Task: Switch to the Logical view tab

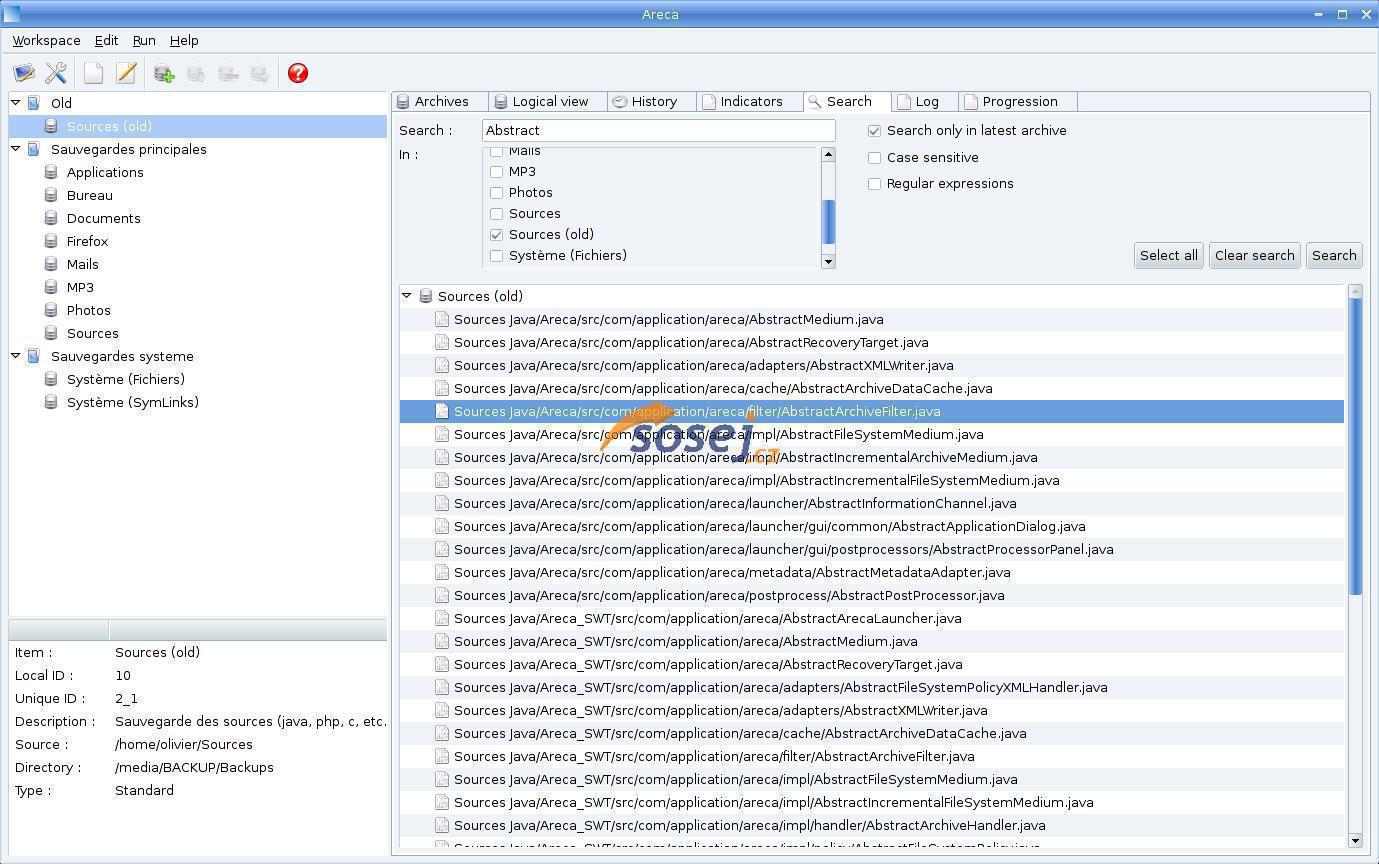Action: click(549, 102)
